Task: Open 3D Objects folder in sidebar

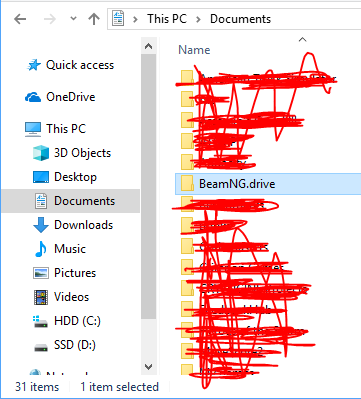Action: click(x=82, y=153)
